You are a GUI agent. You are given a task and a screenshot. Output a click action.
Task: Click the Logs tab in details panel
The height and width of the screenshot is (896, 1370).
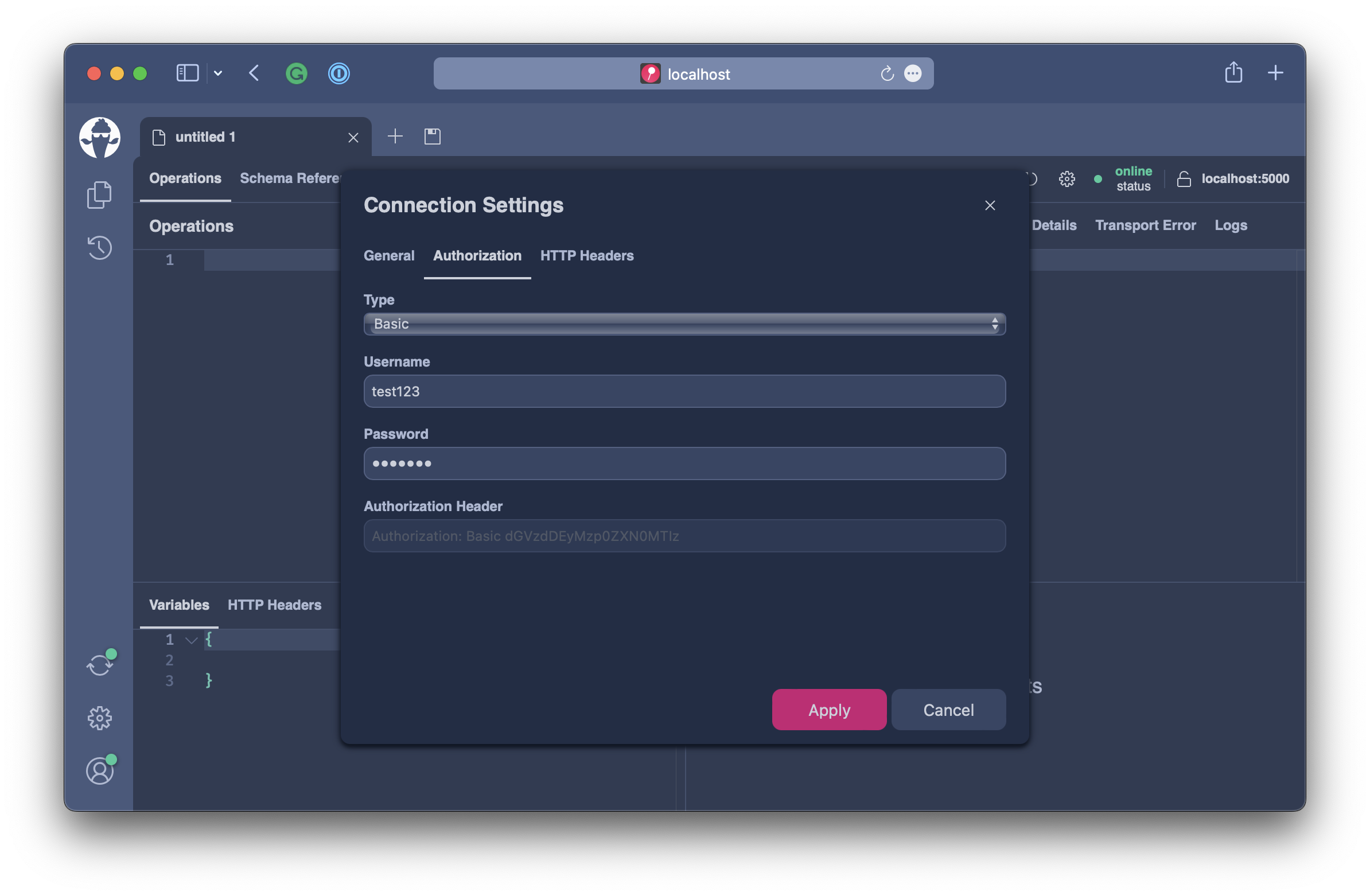click(x=1232, y=224)
